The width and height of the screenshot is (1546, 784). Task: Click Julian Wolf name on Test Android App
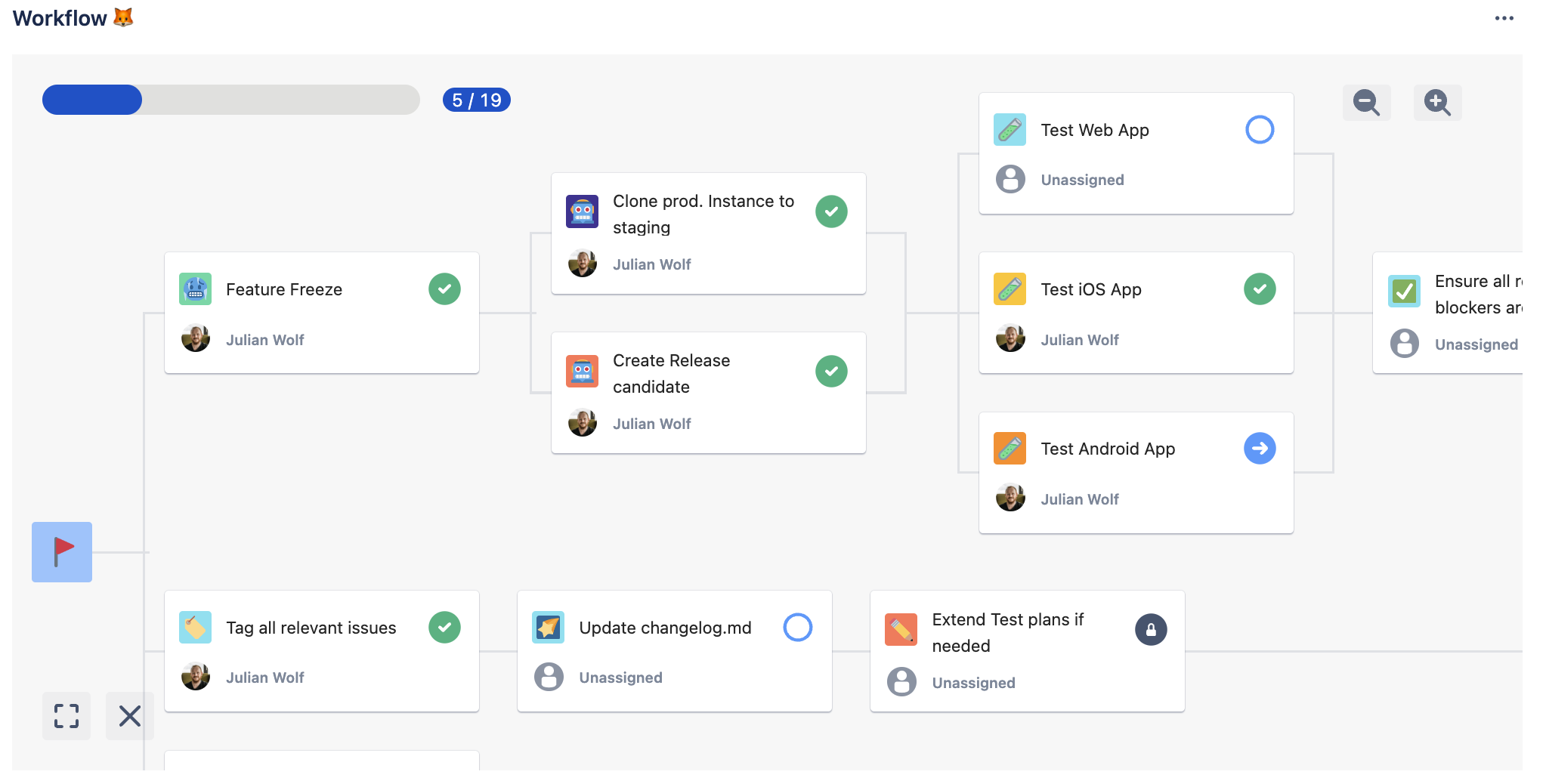tap(1080, 499)
